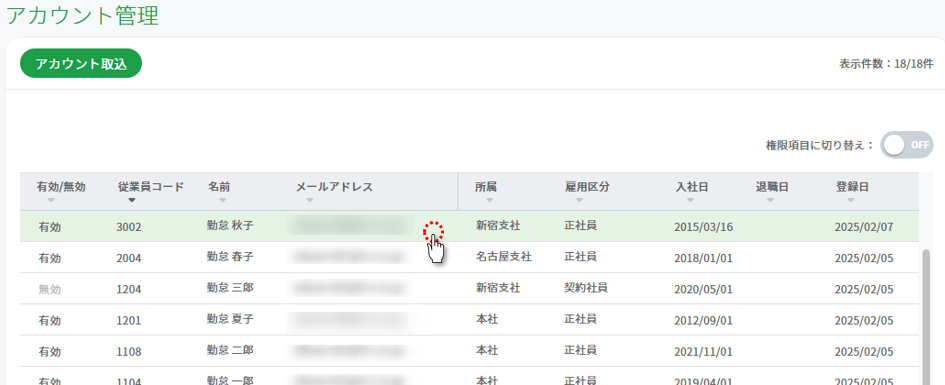Select the name 勤怠 秋子
The height and width of the screenshot is (385, 945).
(230, 226)
